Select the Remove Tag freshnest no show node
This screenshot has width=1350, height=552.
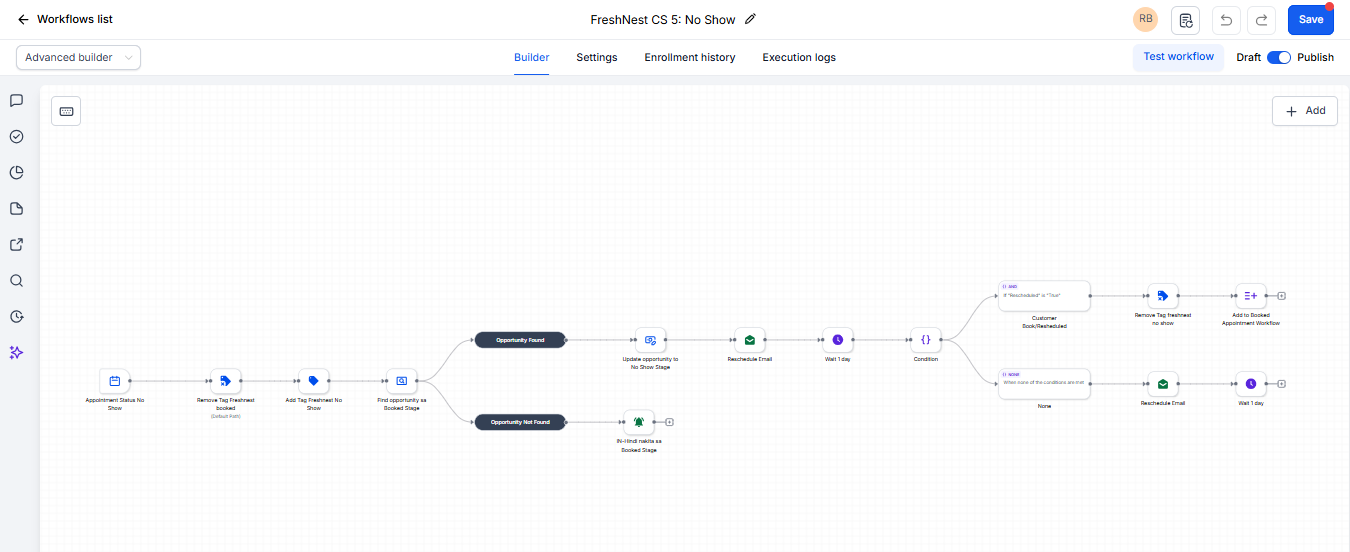1162,296
